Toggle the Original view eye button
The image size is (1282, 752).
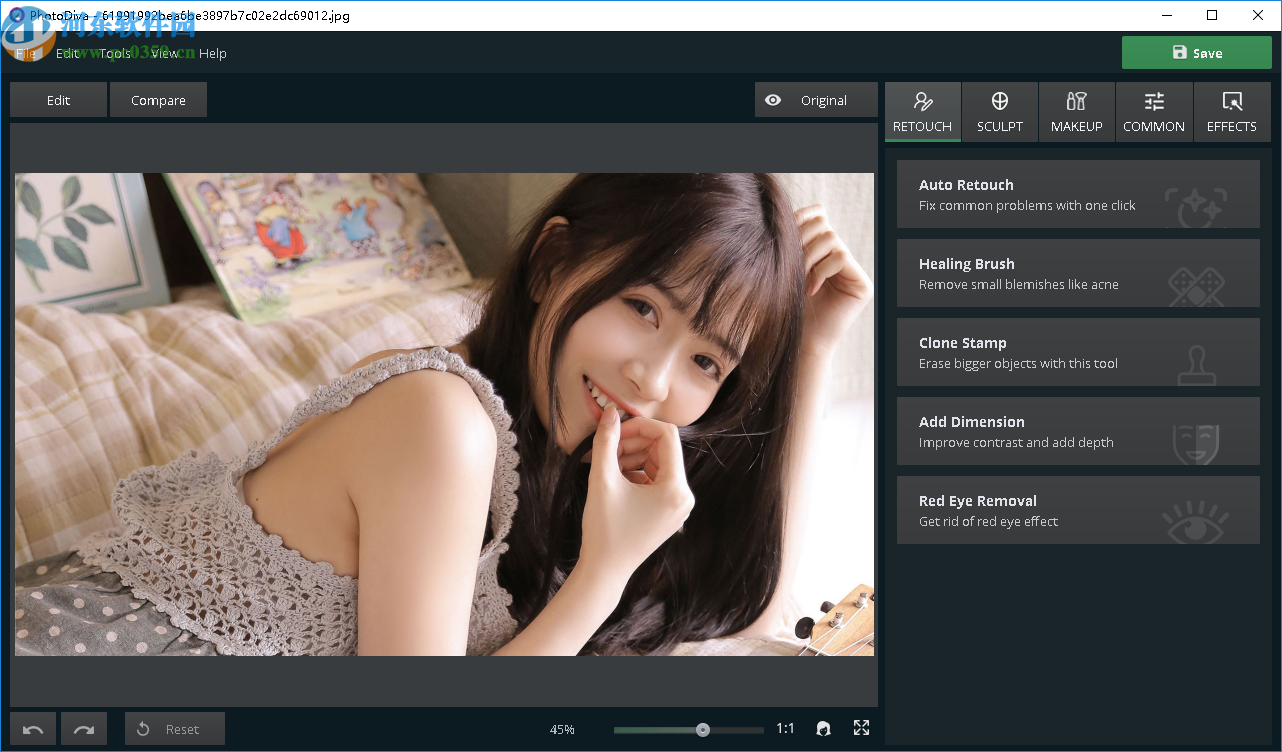point(815,100)
